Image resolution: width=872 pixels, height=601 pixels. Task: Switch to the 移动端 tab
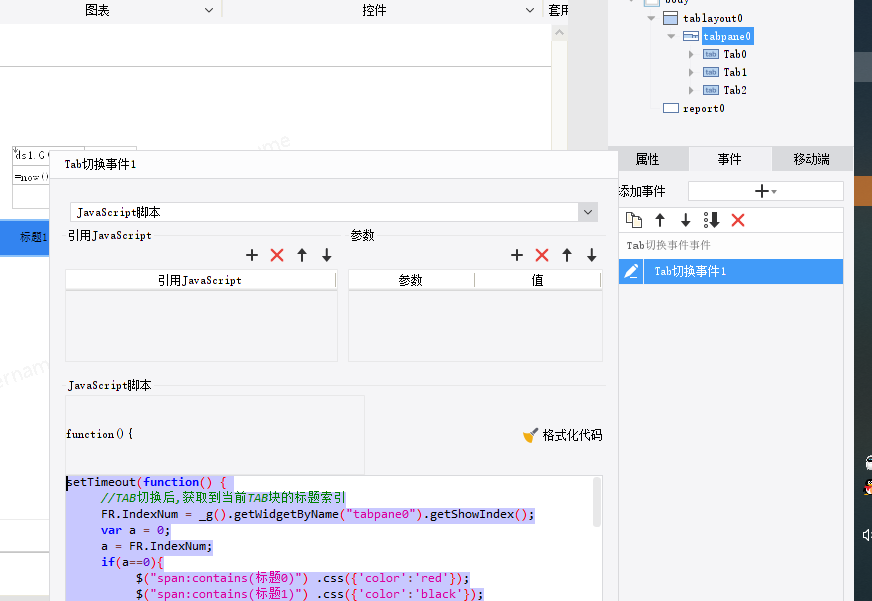click(812, 159)
